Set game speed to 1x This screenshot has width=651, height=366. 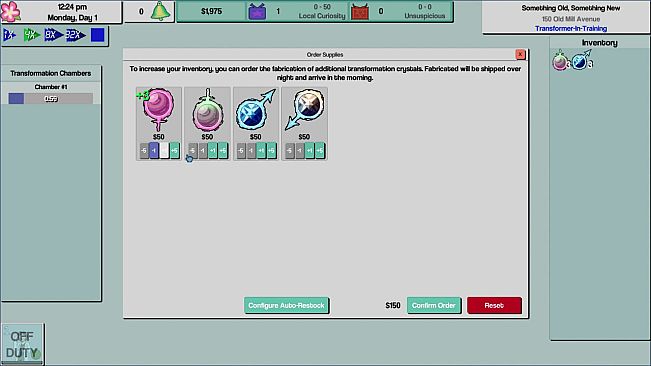9,35
